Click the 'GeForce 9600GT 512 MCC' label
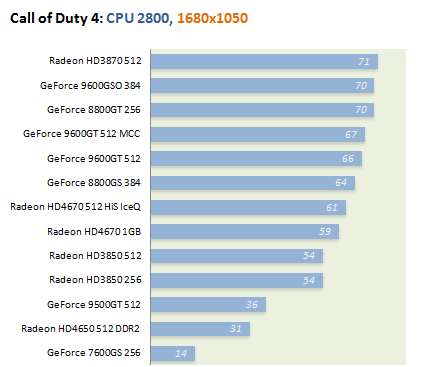The width and height of the screenshot is (426, 367). (x=82, y=134)
